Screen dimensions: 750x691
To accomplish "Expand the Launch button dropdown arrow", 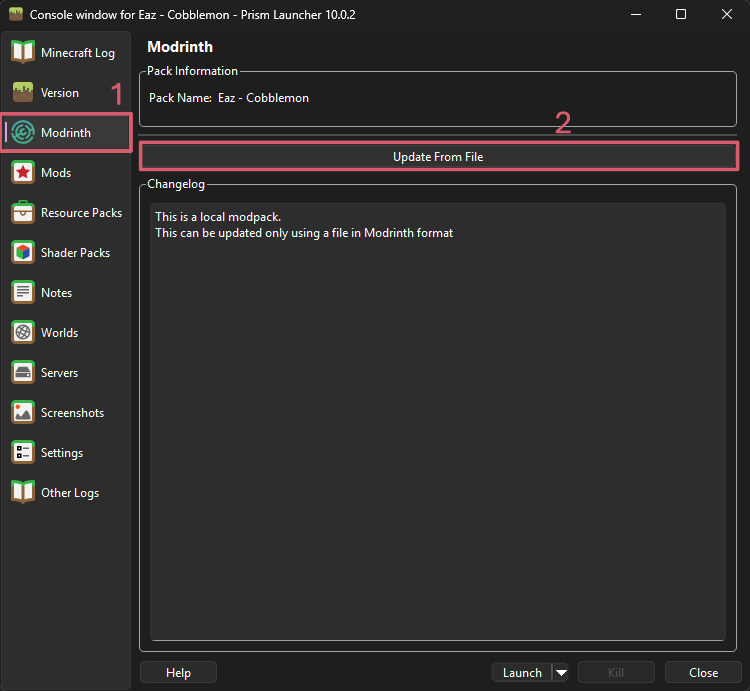I will coord(561,673).
